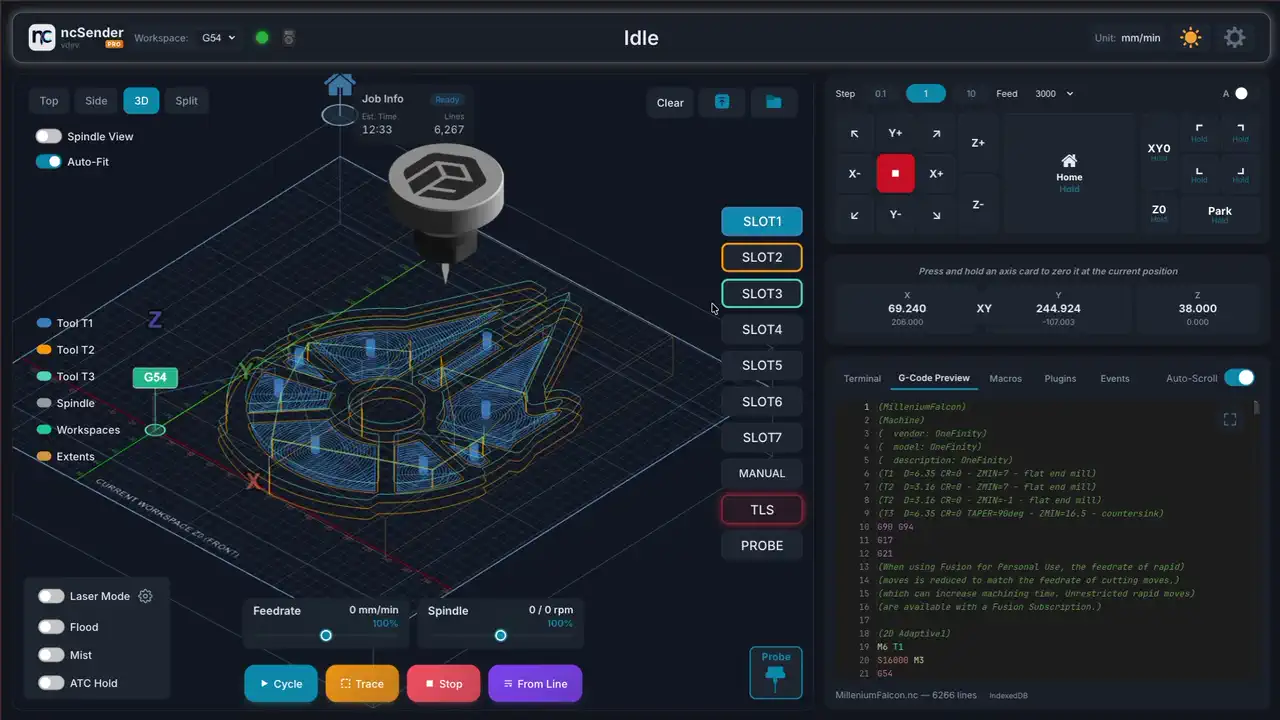Image resolution: width=1280 pixels, height=720 pixels.
Task: Set step size to 10
Action: point(970,93)
